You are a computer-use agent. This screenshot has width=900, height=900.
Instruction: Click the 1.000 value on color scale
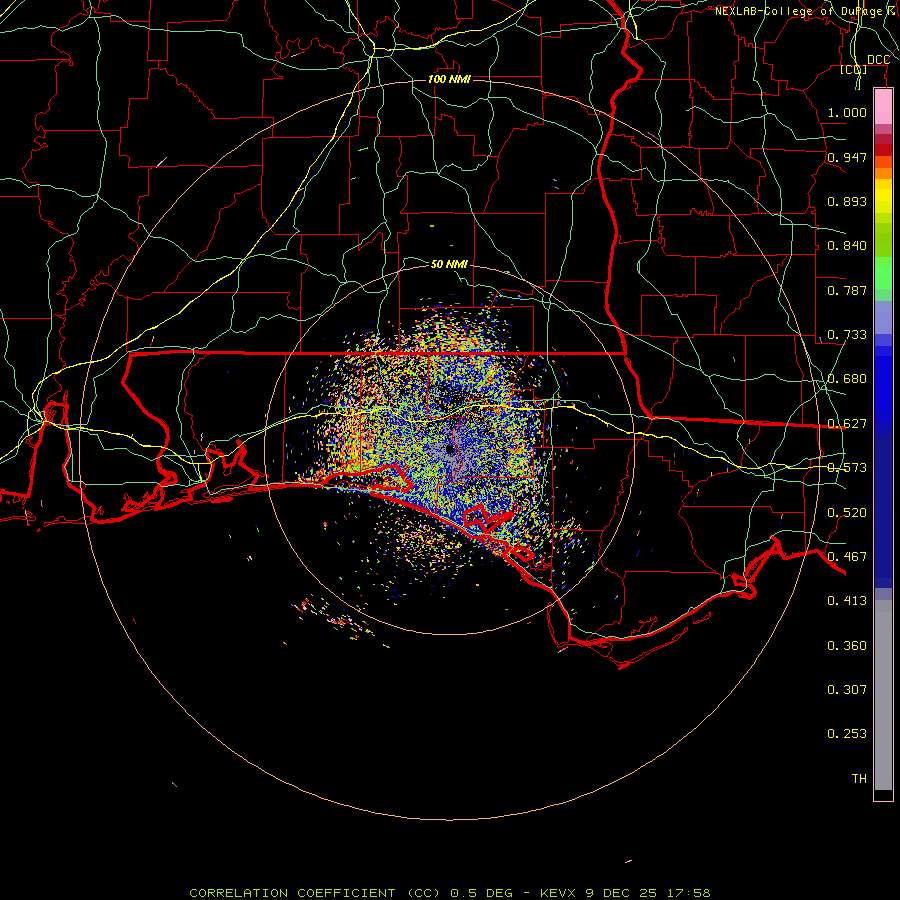(x=847, y=112)
